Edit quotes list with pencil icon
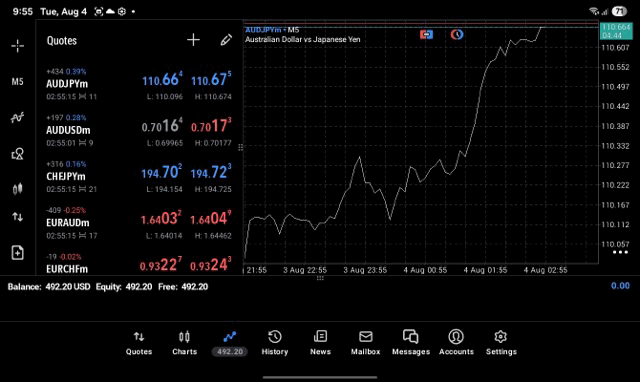 tap(226, 40)
